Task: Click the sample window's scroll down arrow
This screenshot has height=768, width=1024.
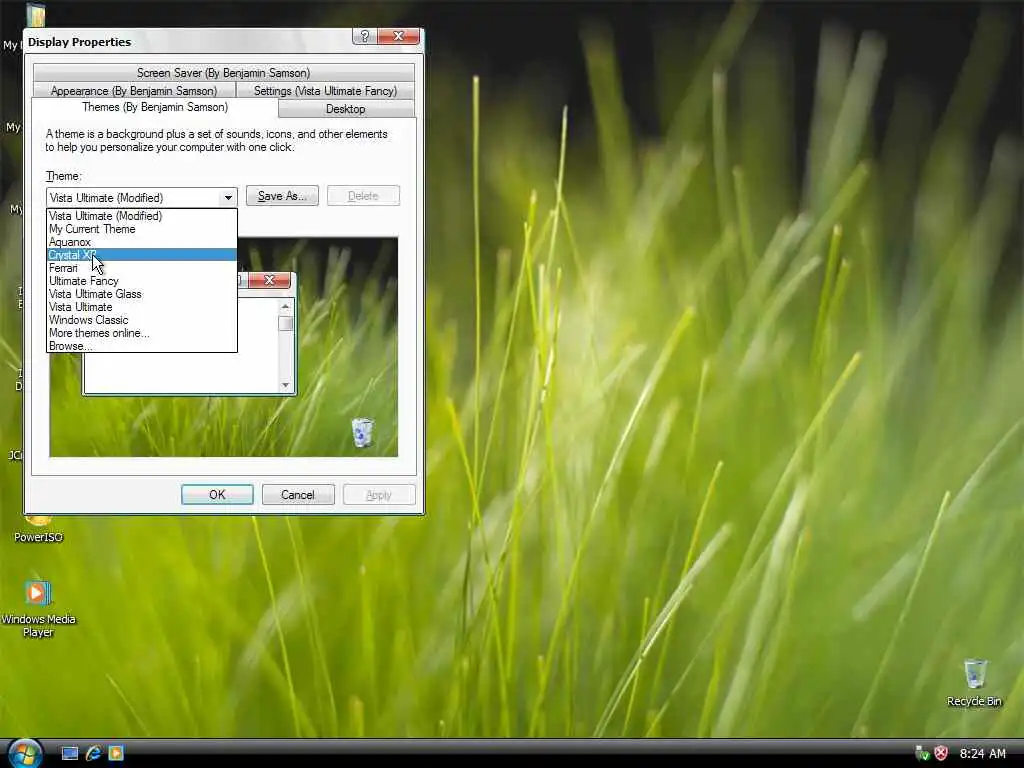Action: (285, 385)
